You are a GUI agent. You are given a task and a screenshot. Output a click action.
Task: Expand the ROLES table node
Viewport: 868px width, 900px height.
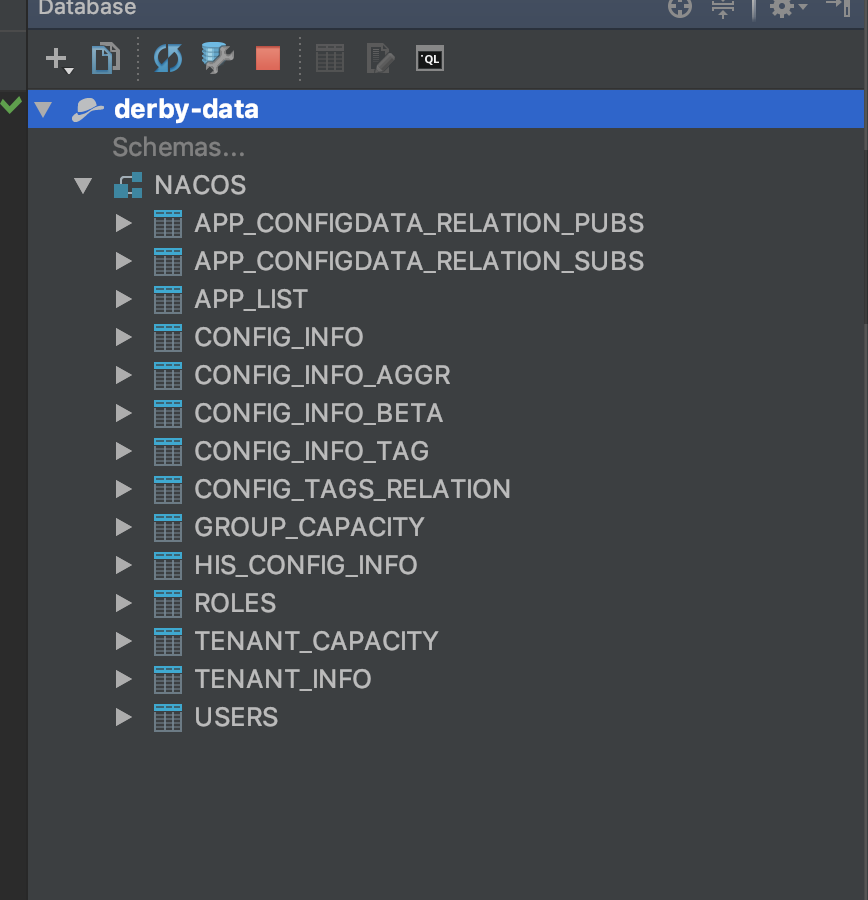(x=123, y=603)
